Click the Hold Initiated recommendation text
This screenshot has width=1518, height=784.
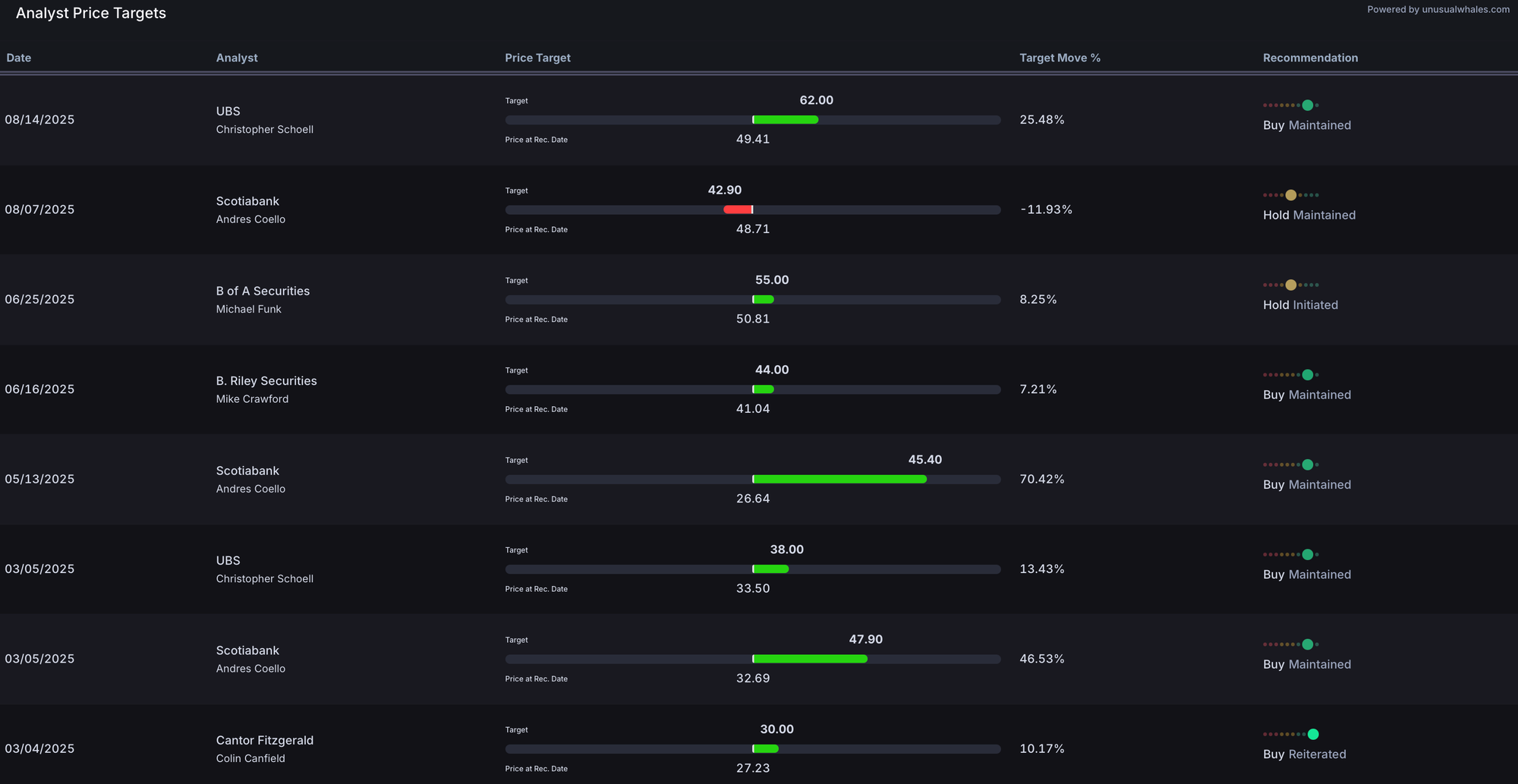click(x=1300, y=305)
